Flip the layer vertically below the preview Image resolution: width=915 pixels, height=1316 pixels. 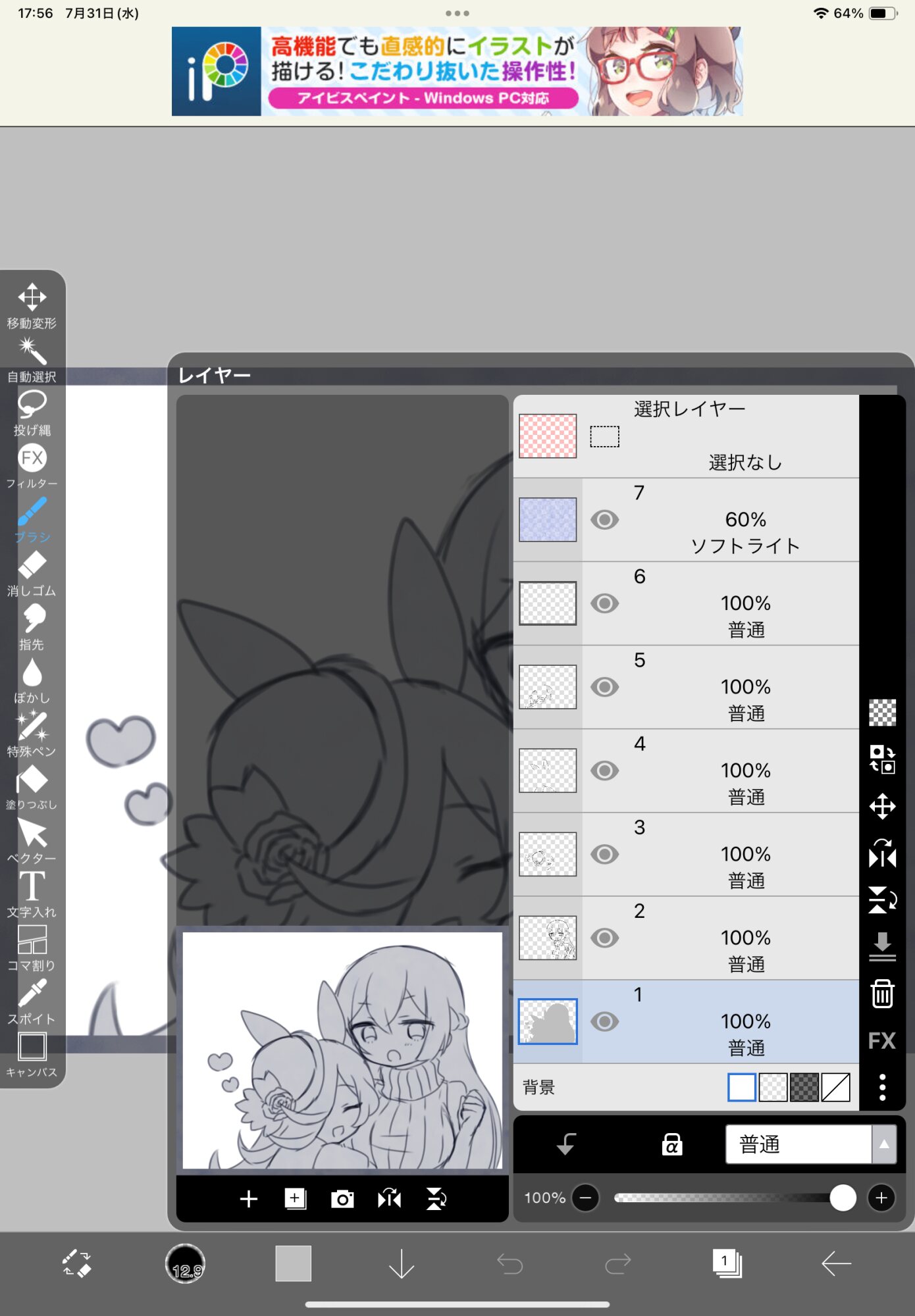coord(436,1199)
